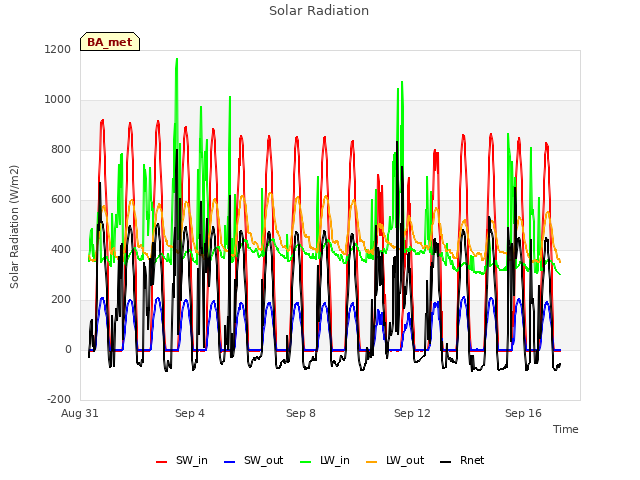Click the Solar Radiation chart title
The width and height of the screenshot is (640, 480).
319,11
